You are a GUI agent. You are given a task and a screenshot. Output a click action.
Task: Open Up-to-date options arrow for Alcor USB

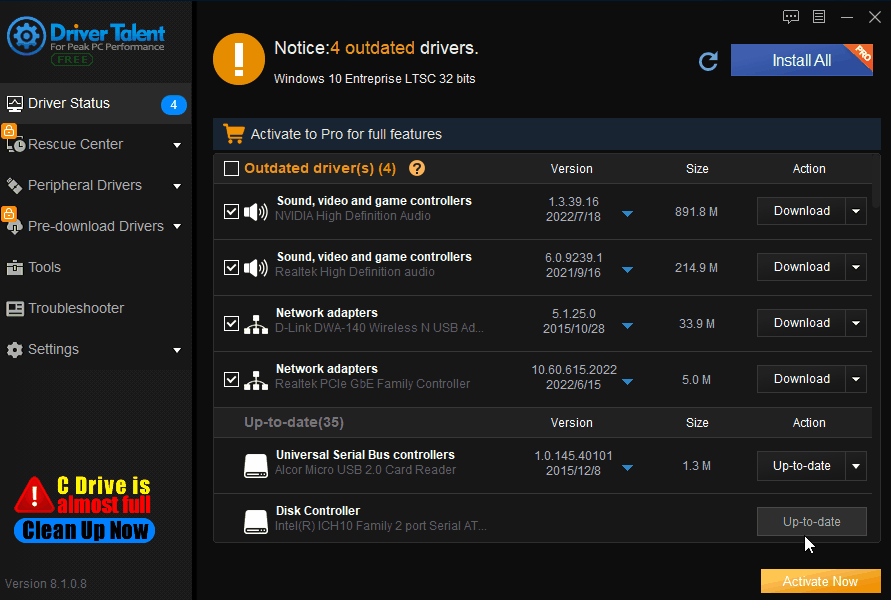[x=856, y=466]
